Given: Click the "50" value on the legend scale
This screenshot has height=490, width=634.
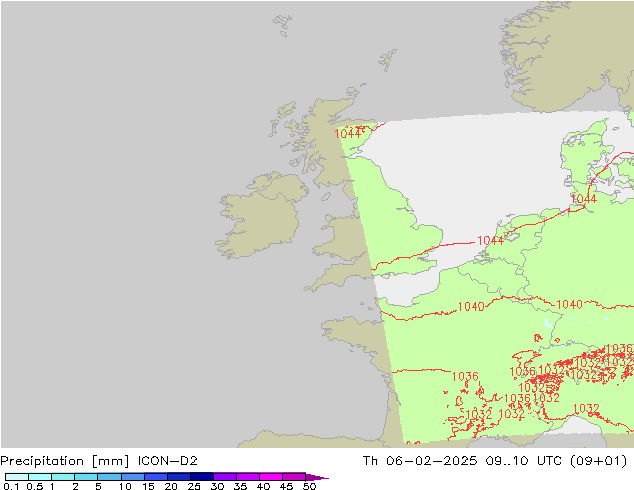Looking at the screenshot, I should click(309, 487).
